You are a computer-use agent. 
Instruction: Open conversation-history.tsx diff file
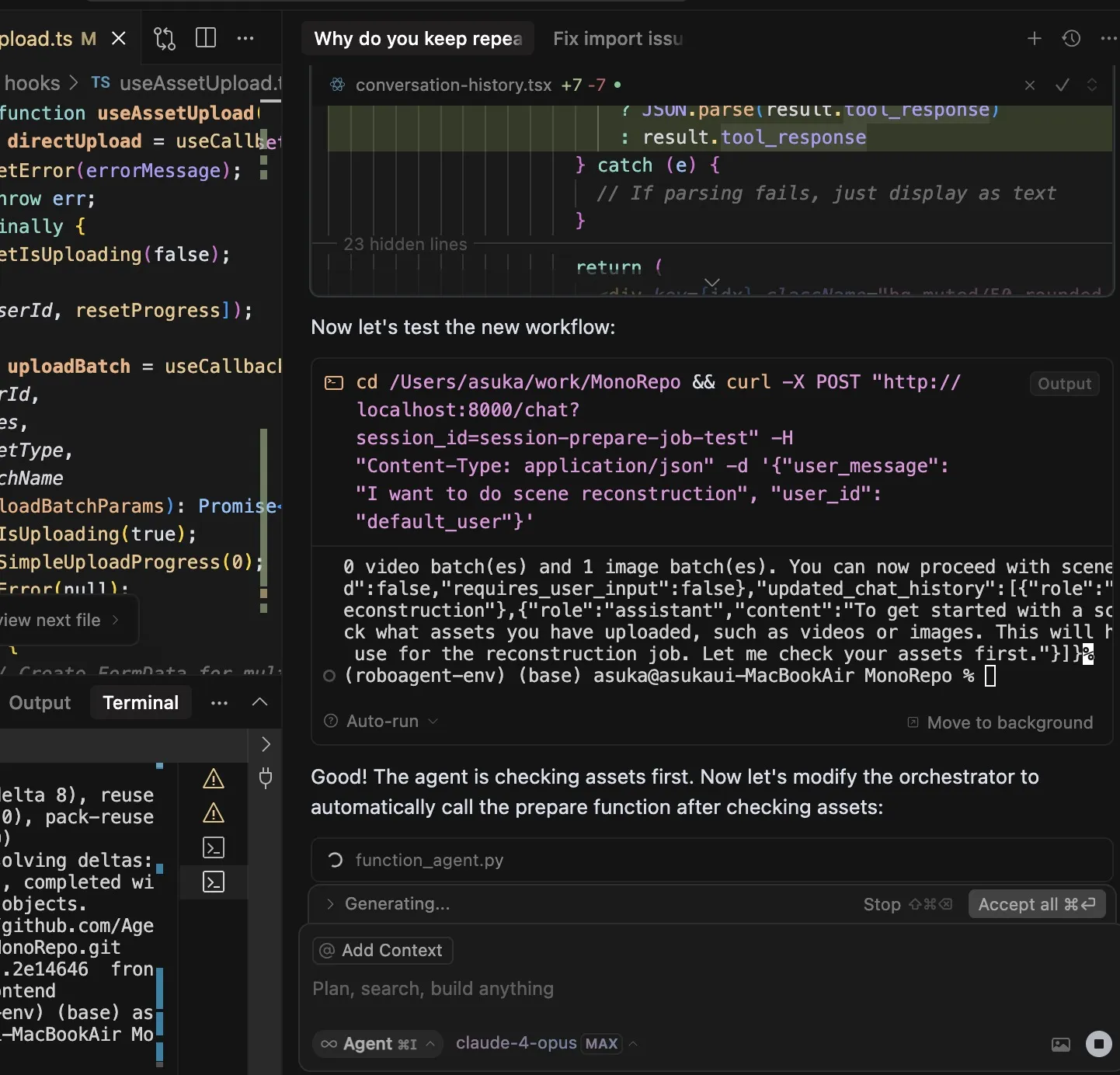454,85
